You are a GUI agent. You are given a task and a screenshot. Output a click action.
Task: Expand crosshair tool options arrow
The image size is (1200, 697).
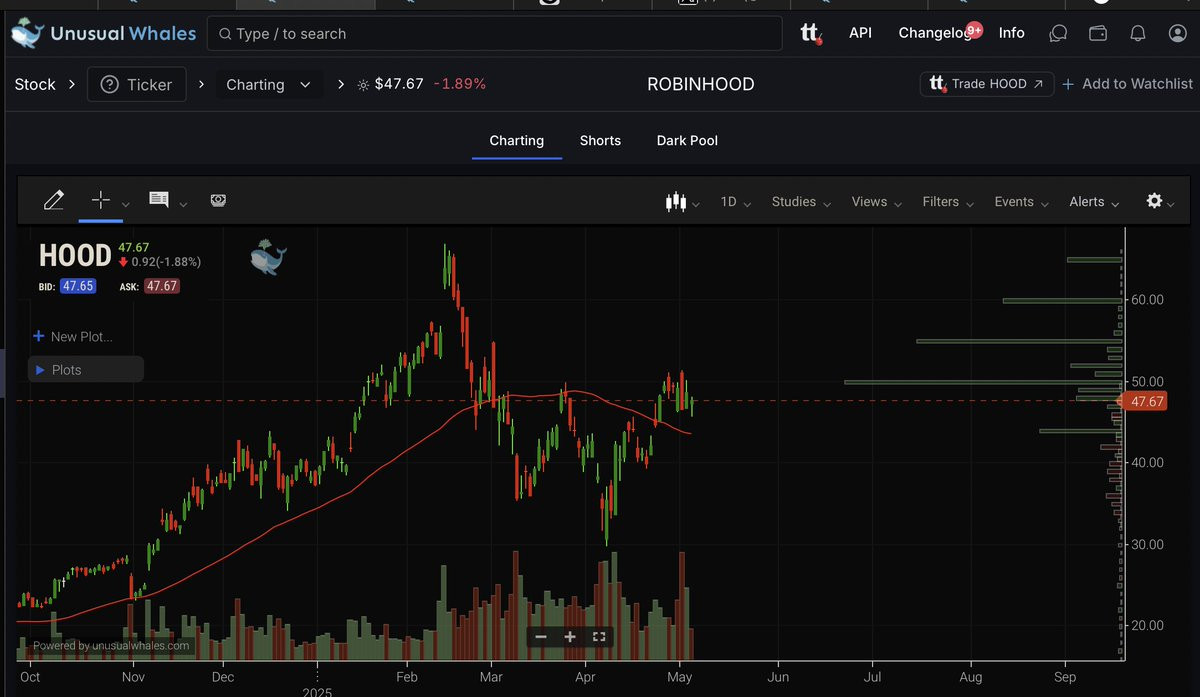(x=126, y=205)
